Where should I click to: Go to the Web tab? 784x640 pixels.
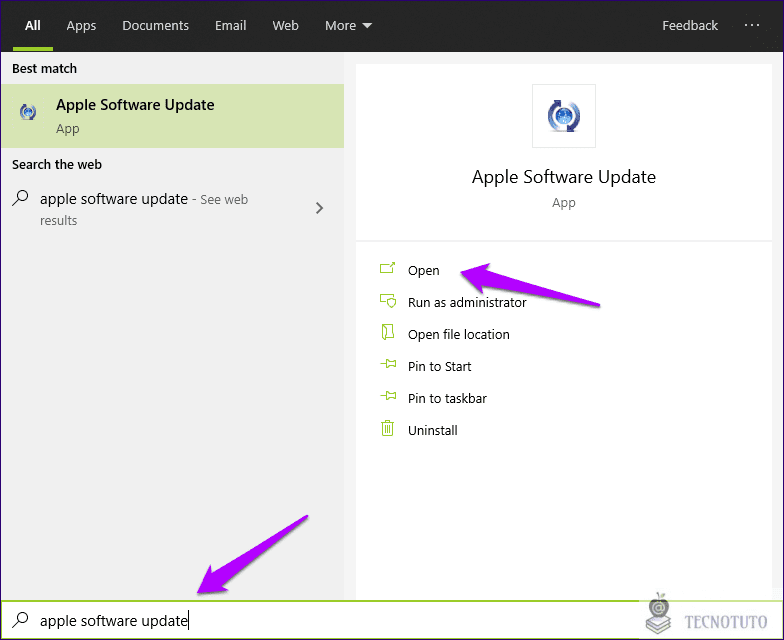coord(286,26)
